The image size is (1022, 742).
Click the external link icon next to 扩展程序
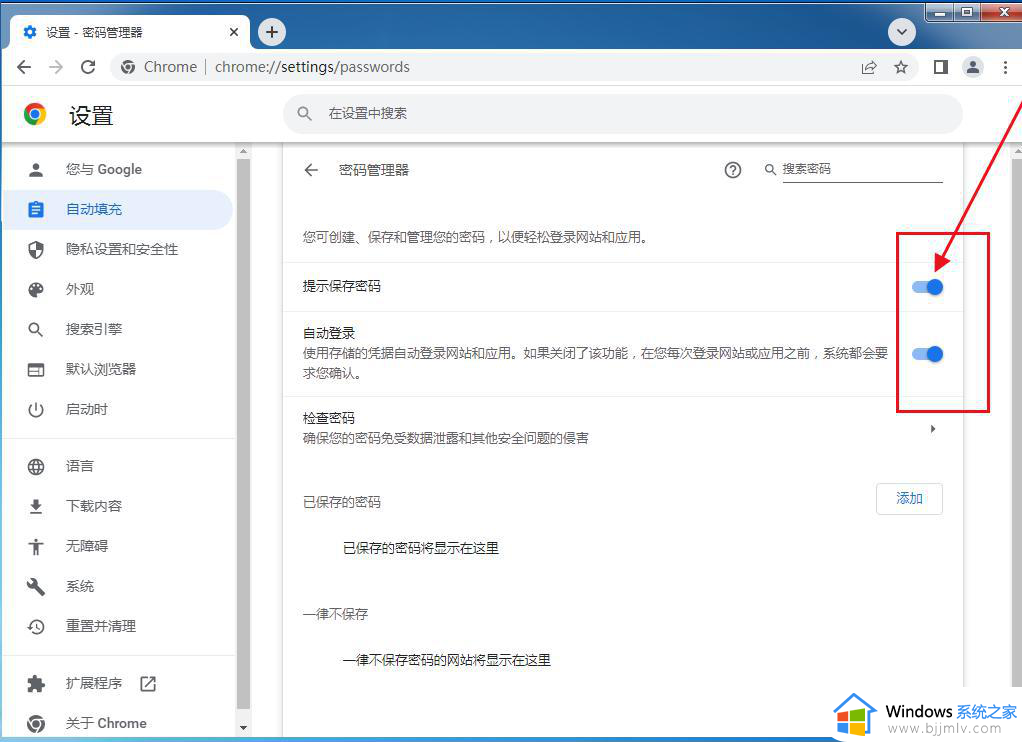149,683
